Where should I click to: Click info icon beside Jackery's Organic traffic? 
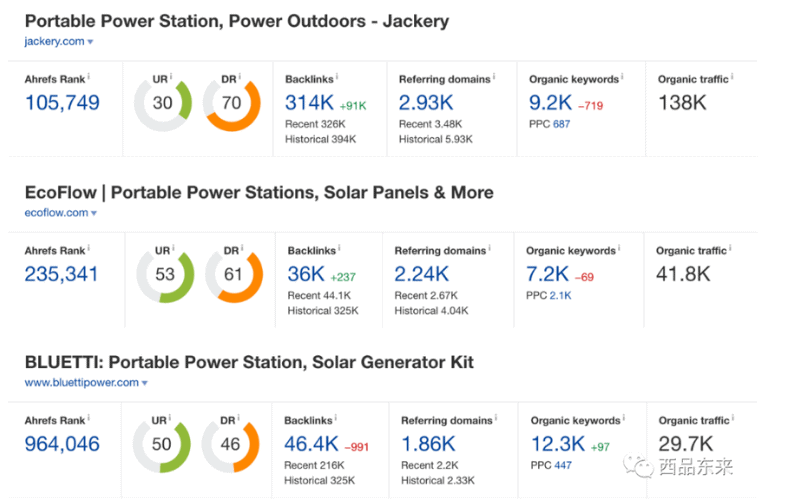pyautogui.click(x=732, y=77)
